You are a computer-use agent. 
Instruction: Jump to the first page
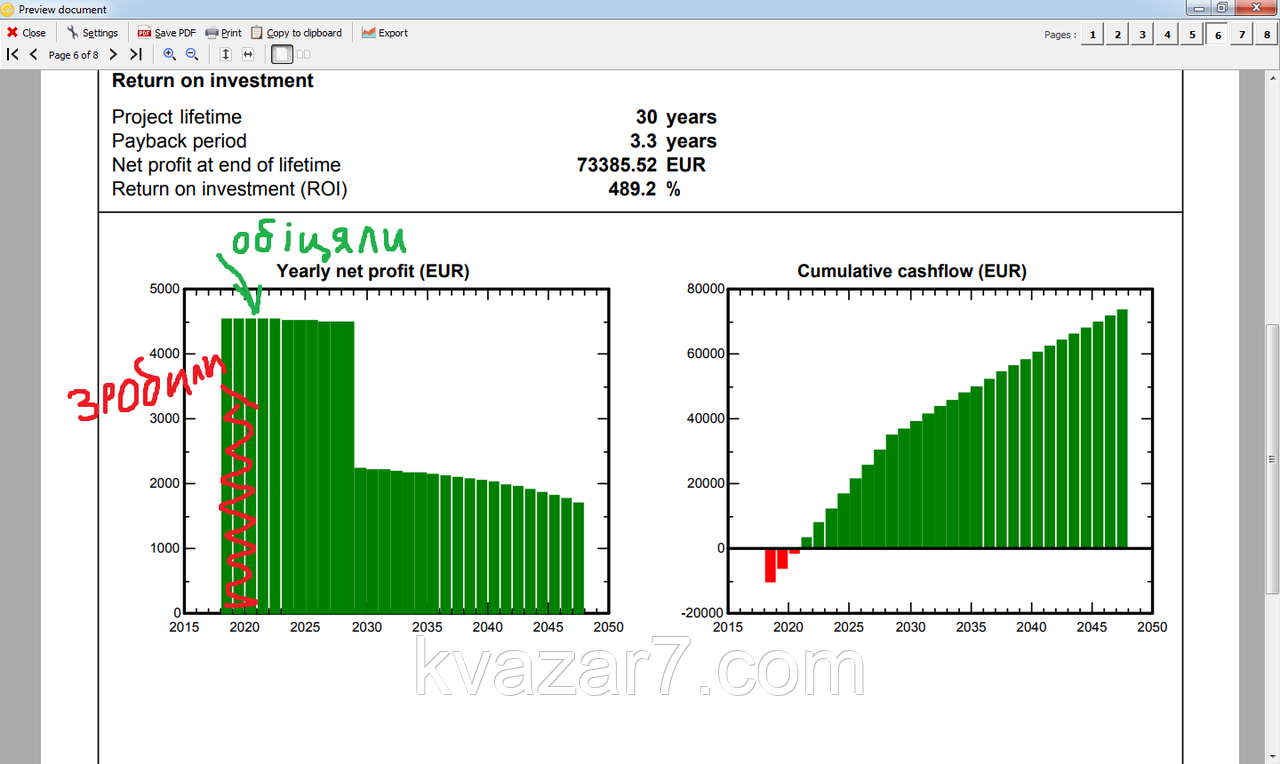(13, 54)
